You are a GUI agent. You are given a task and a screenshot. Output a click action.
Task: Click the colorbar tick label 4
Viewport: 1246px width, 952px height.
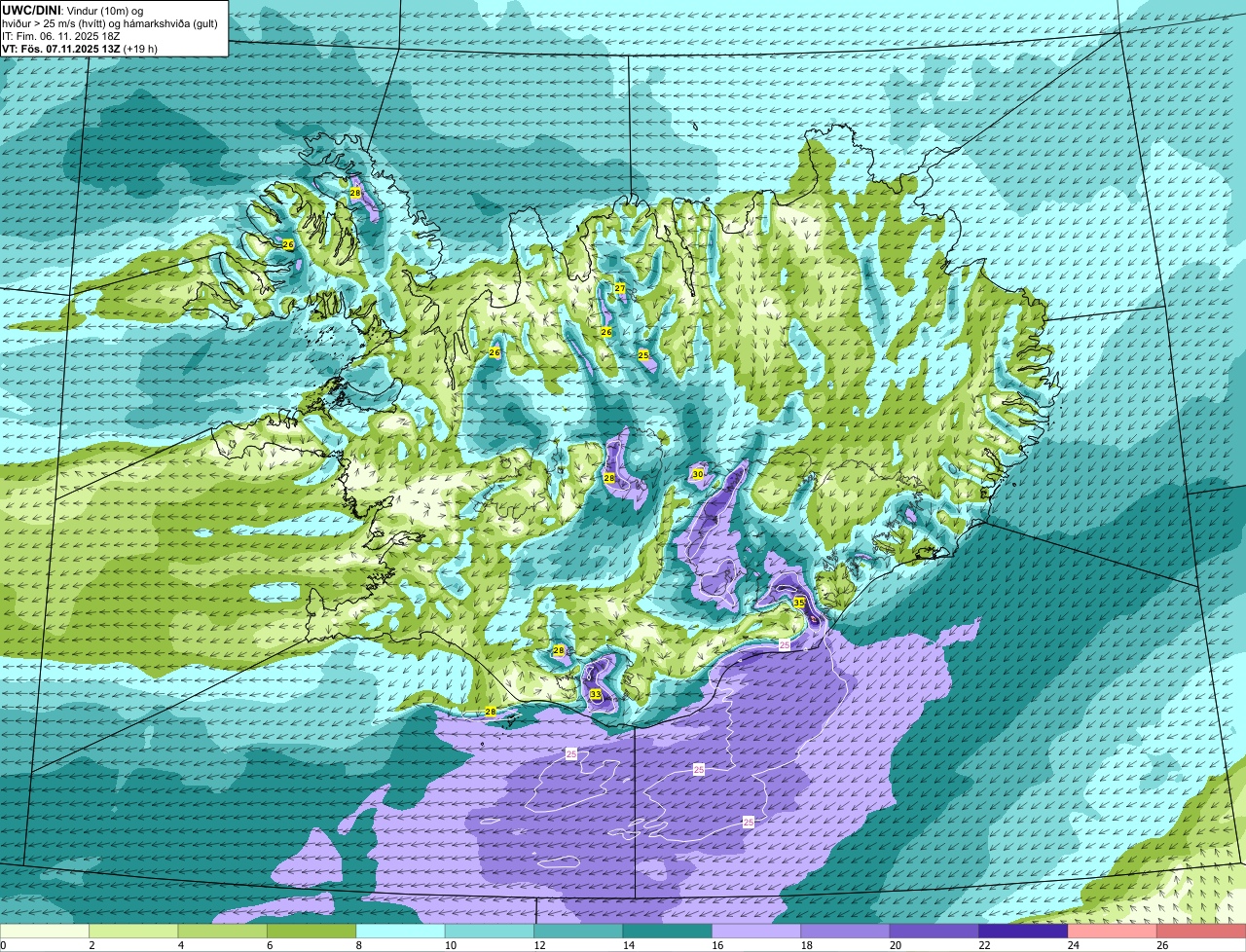tap(180, 945)
